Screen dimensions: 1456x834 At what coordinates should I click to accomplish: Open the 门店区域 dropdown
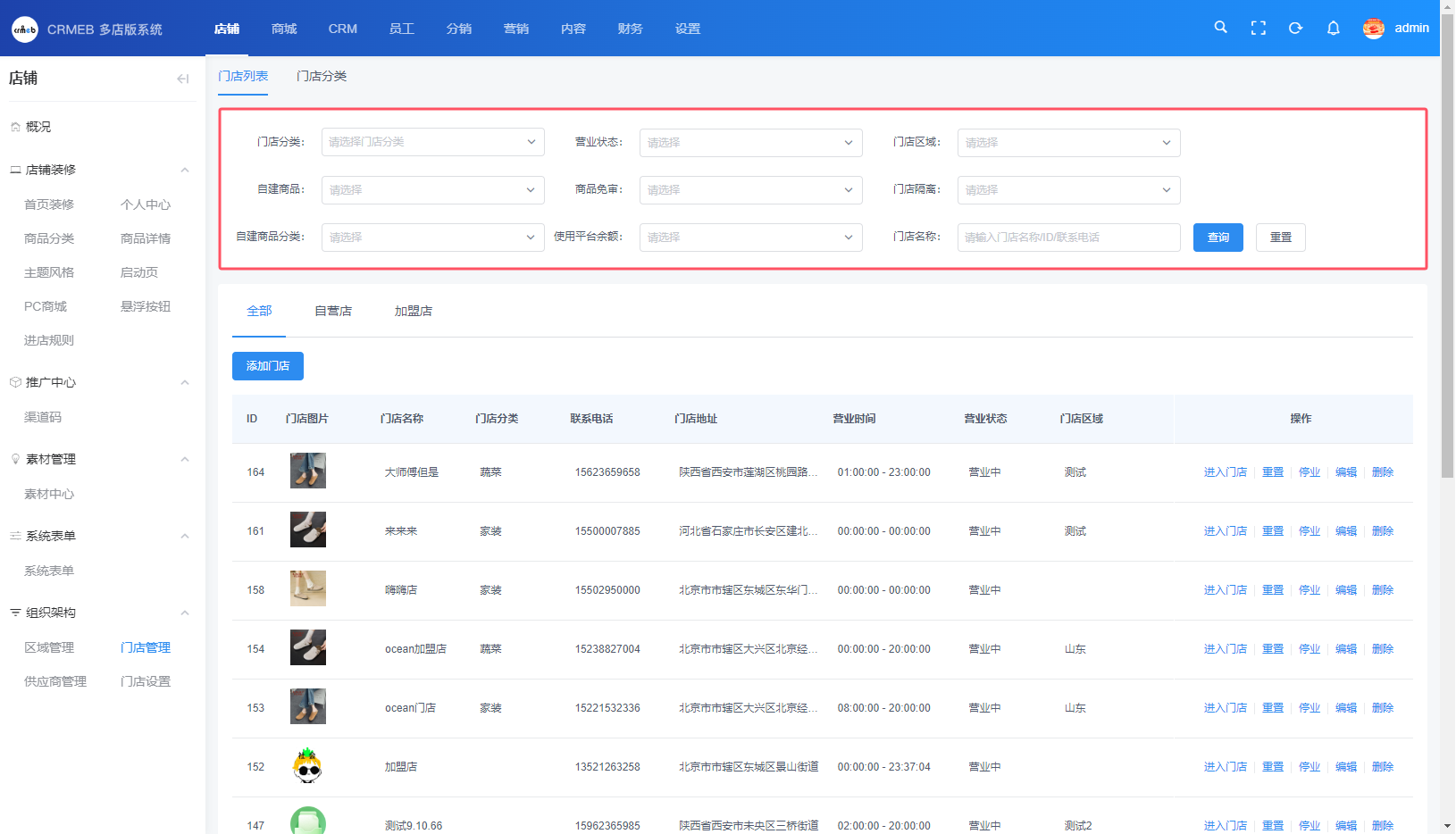point(1069,143)
